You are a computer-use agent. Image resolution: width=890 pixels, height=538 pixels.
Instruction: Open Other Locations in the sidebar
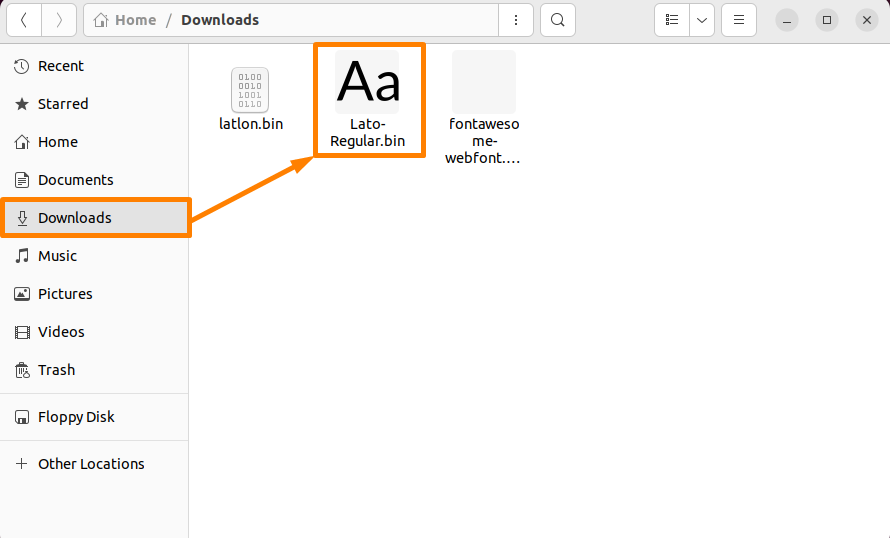tap(94, 464)
